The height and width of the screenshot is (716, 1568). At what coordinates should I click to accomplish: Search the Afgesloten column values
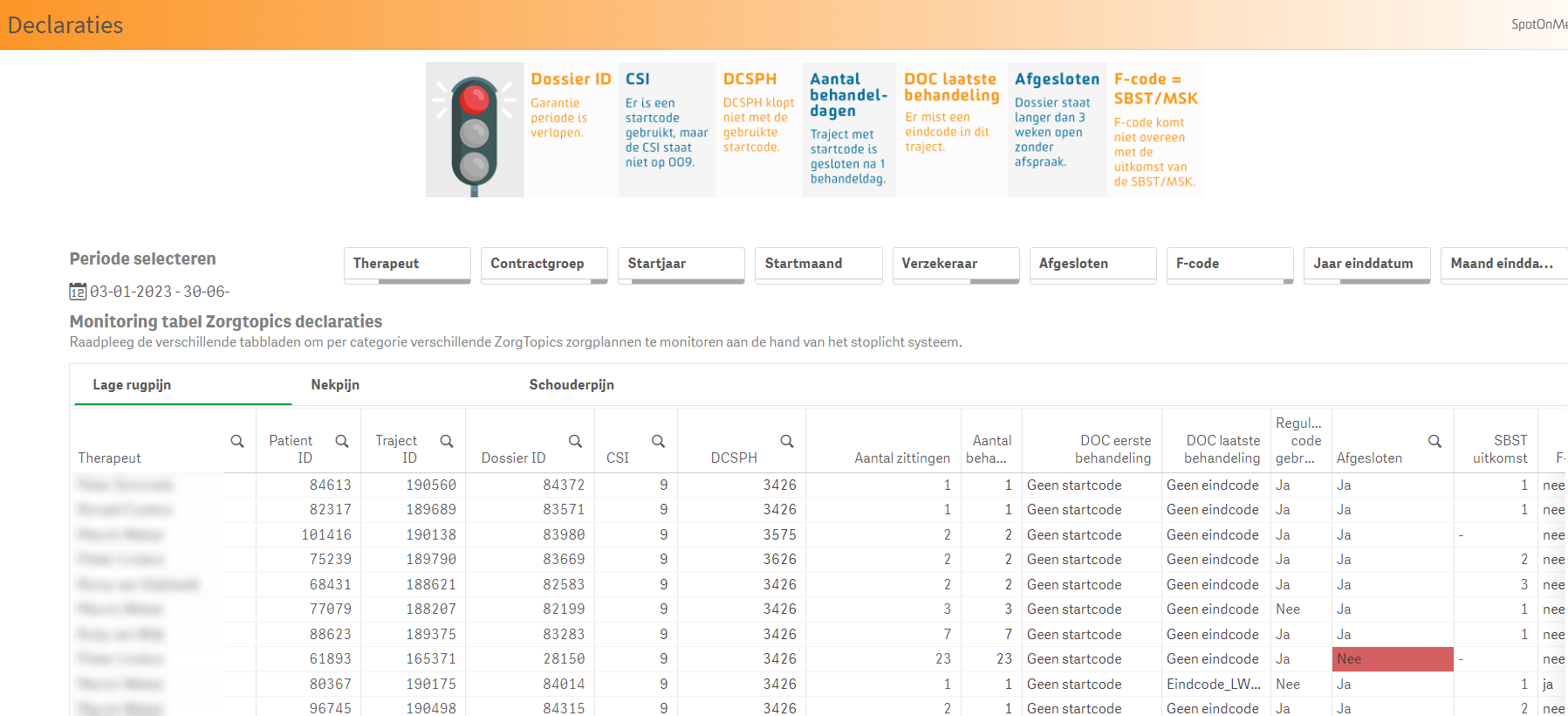1434,442
